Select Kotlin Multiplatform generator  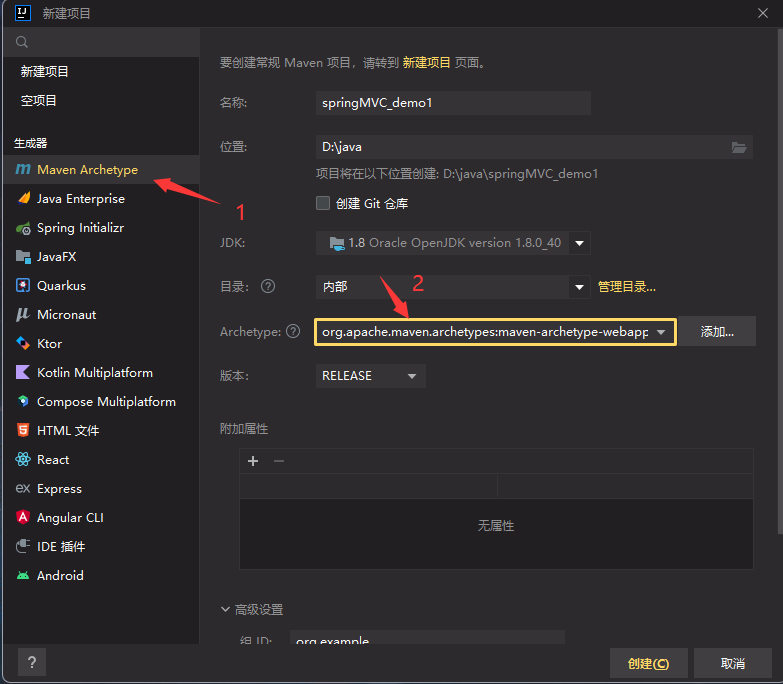101,372
